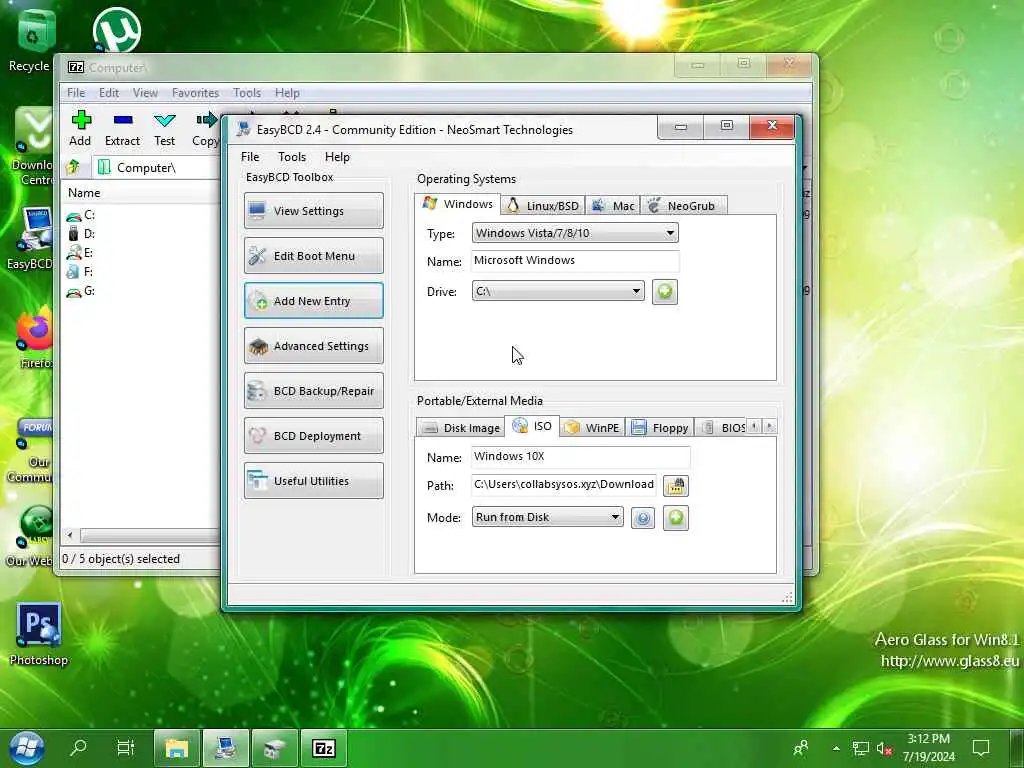Open the EasyBCD File menu
Viewport: 1024px width, 768px height.
tap(250, 157)
